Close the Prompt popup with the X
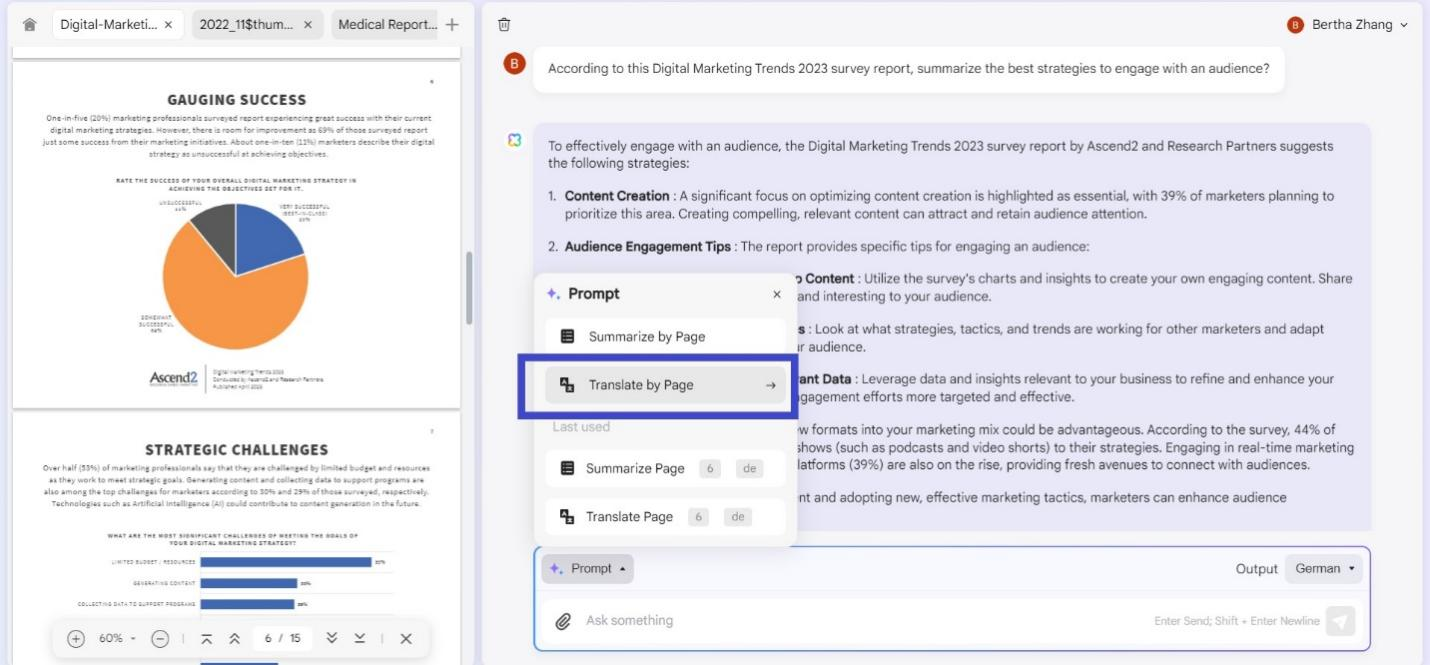The height and width of the screenshot is (665, 1430). click(x=777, y=293)
